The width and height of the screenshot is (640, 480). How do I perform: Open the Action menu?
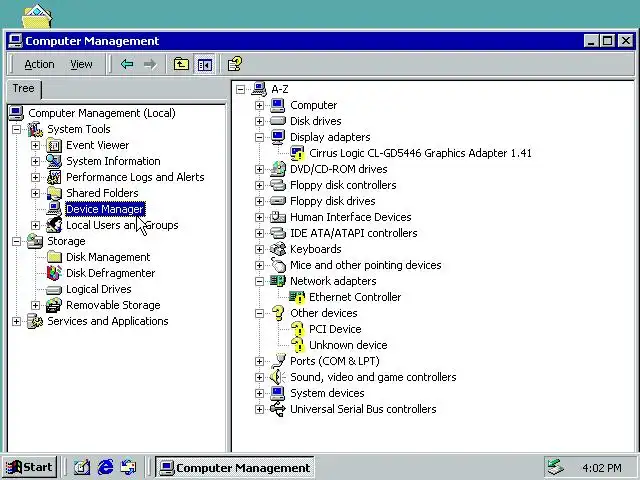click(39, 64)
